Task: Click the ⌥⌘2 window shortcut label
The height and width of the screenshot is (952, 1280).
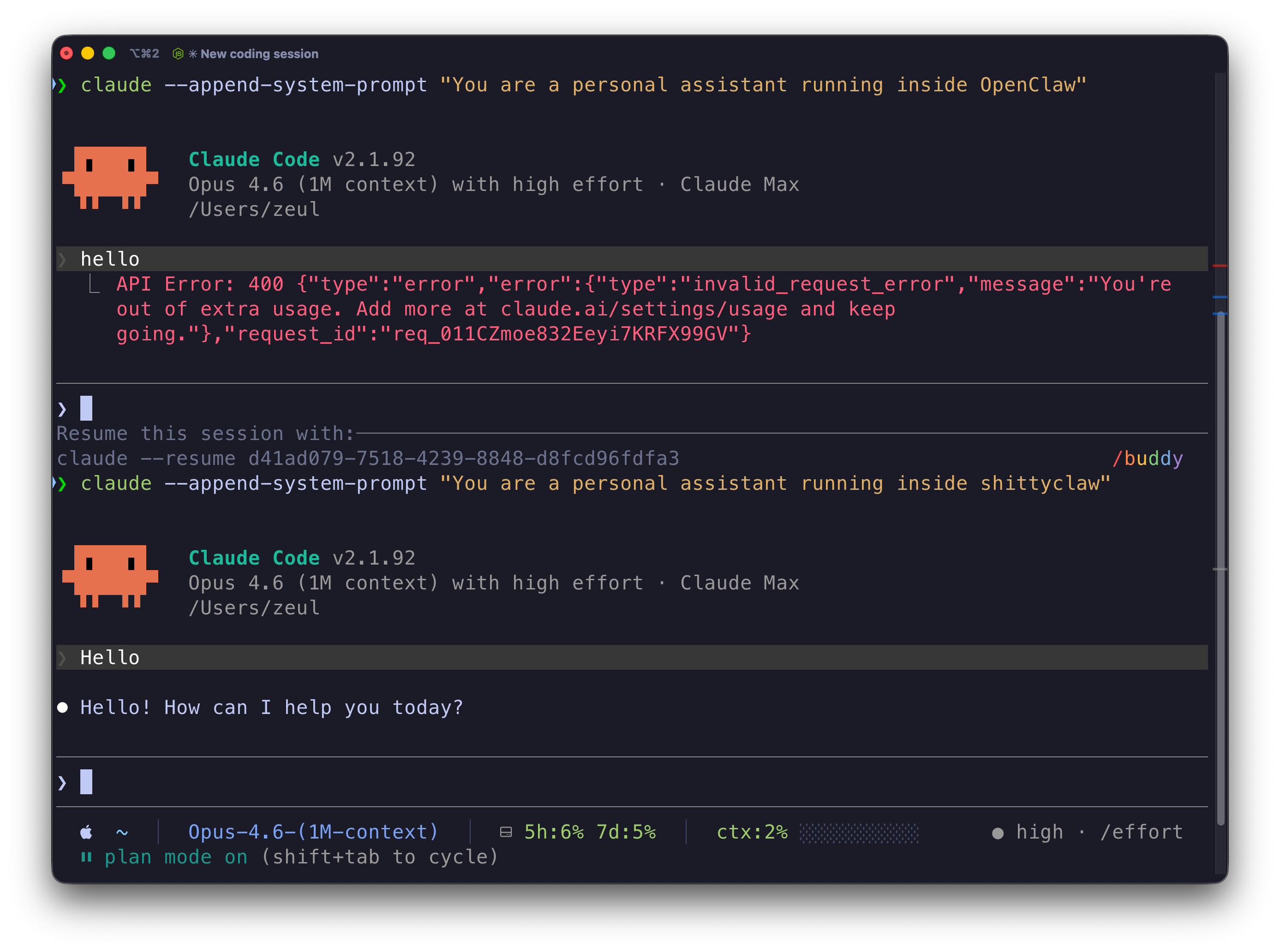Action: click(x=144, y=54)
